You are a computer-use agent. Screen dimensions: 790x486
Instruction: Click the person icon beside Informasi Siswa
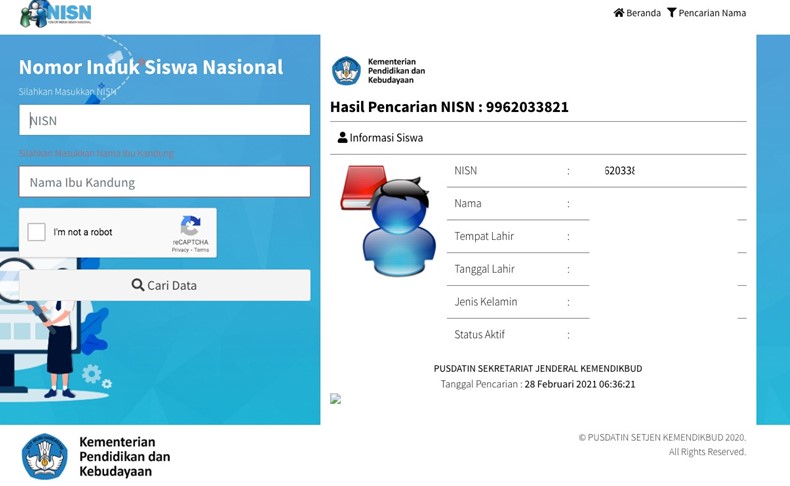click(x=343, y=137)
